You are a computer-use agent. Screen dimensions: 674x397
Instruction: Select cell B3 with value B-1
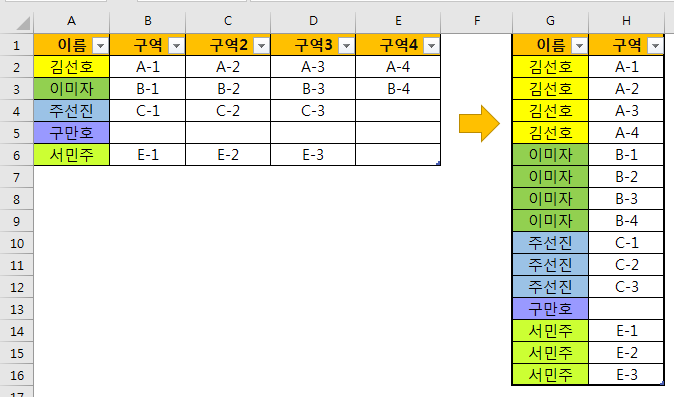click(x=147, y=89)
